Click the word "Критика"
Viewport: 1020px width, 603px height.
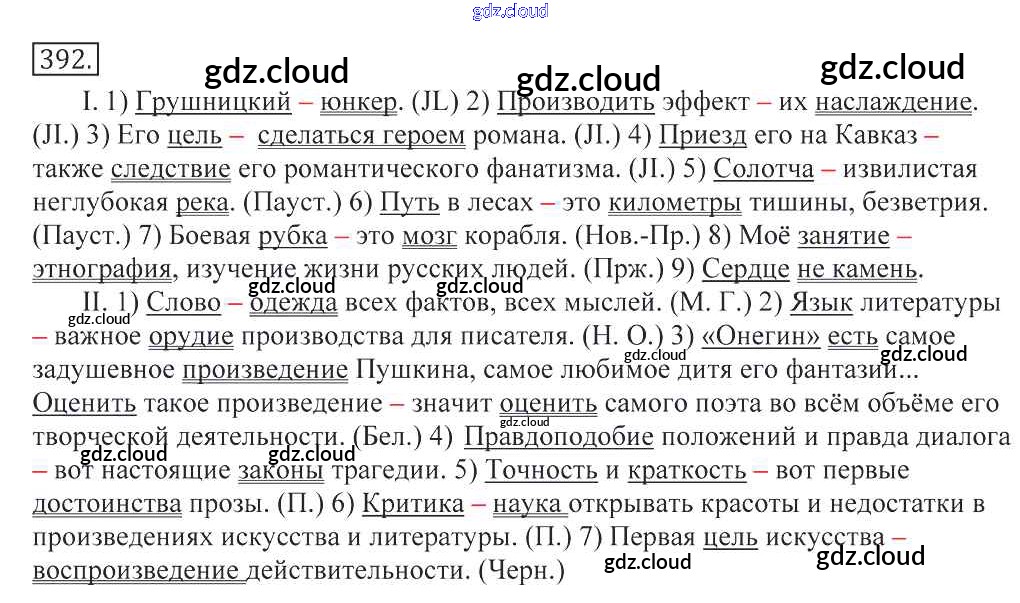click(x=412, y=504)
